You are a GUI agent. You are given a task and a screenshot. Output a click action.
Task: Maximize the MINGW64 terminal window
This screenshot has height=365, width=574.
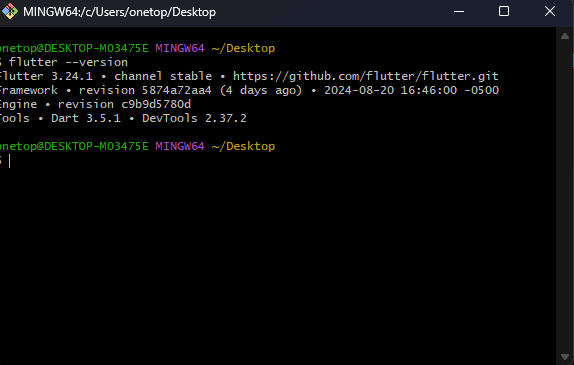click(x=504, y=11)
